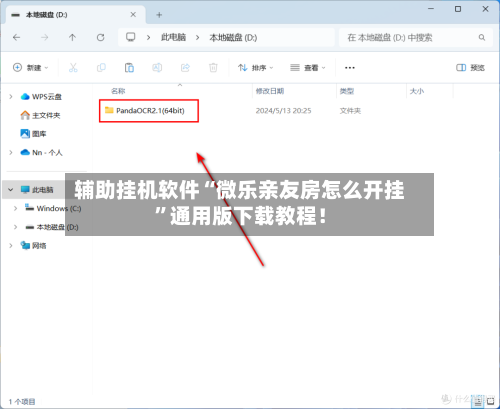Open Windows (C:) in the sidebar
The width and height of the screenshot is (500, 409).
coord(53,208)
